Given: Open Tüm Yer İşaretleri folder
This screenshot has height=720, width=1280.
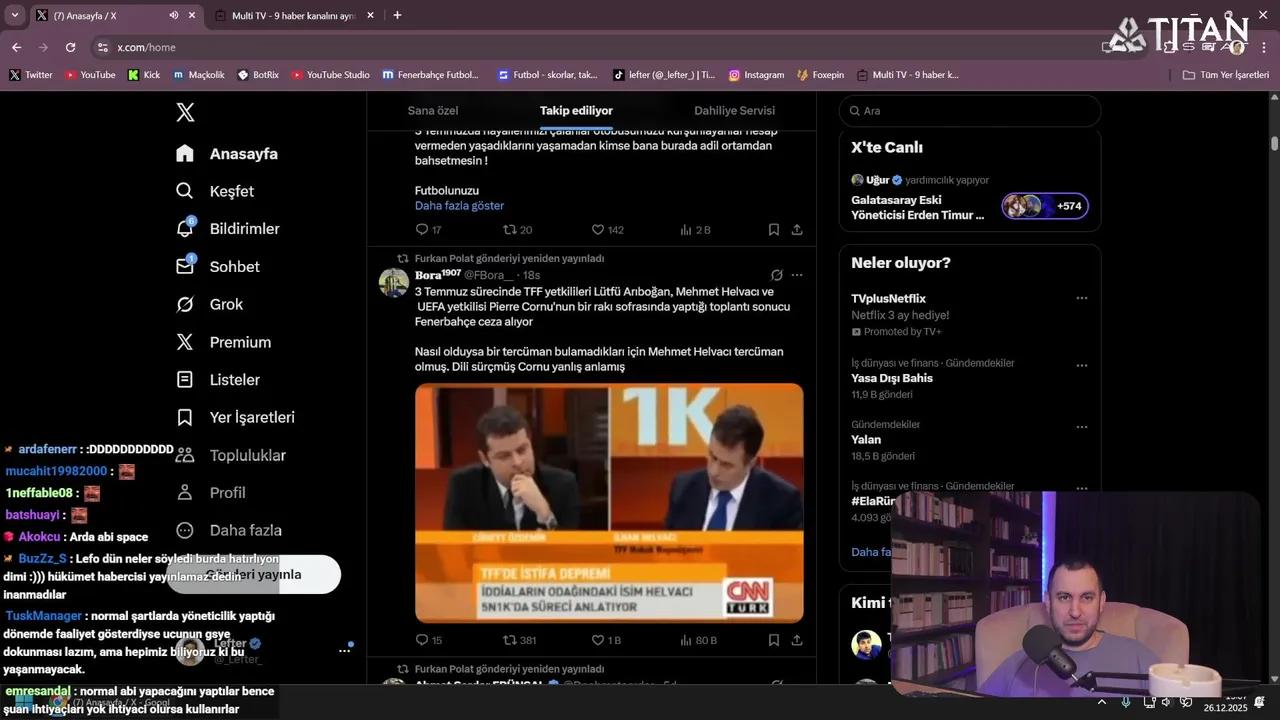Looking at the screenshot, I should click(x=1225, y=75).
